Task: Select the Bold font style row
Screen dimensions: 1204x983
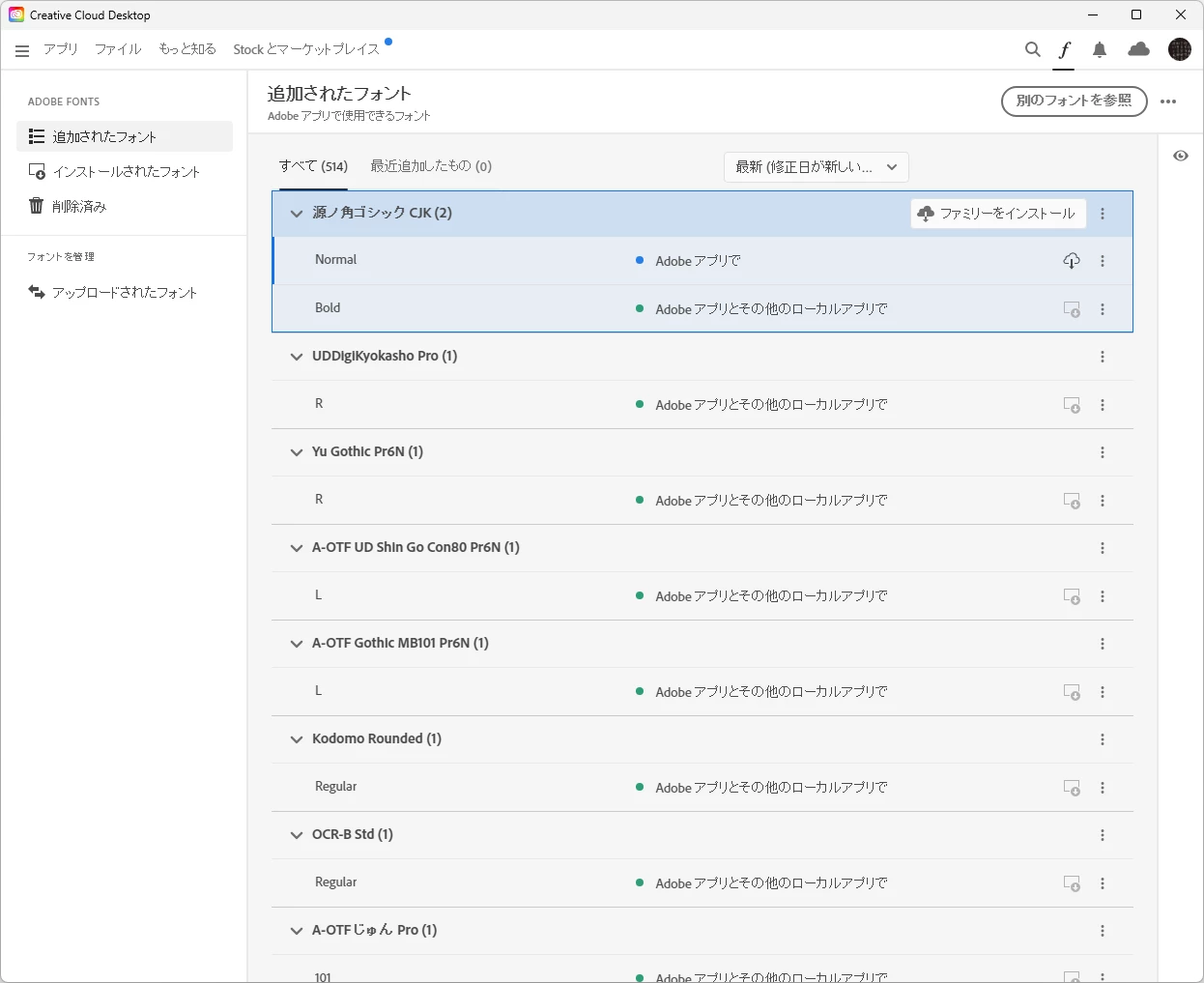Action: (x=702, y=309)
